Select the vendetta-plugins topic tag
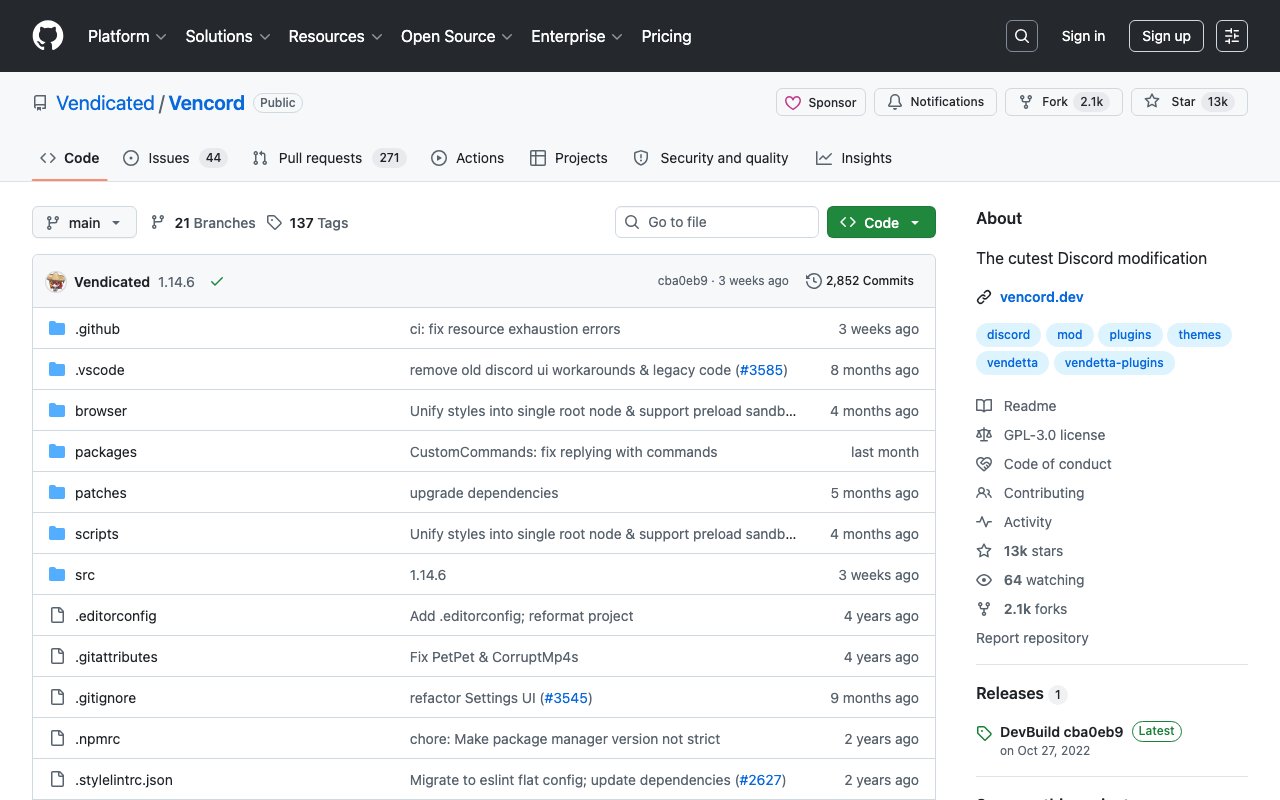Screen dimensions: 1280x800 tap(1114, 363)
